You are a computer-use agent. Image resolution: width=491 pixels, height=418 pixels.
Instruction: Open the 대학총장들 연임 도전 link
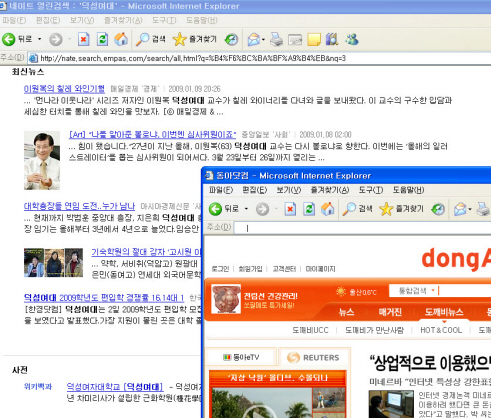pyautogui.click(x=79, y=206)
